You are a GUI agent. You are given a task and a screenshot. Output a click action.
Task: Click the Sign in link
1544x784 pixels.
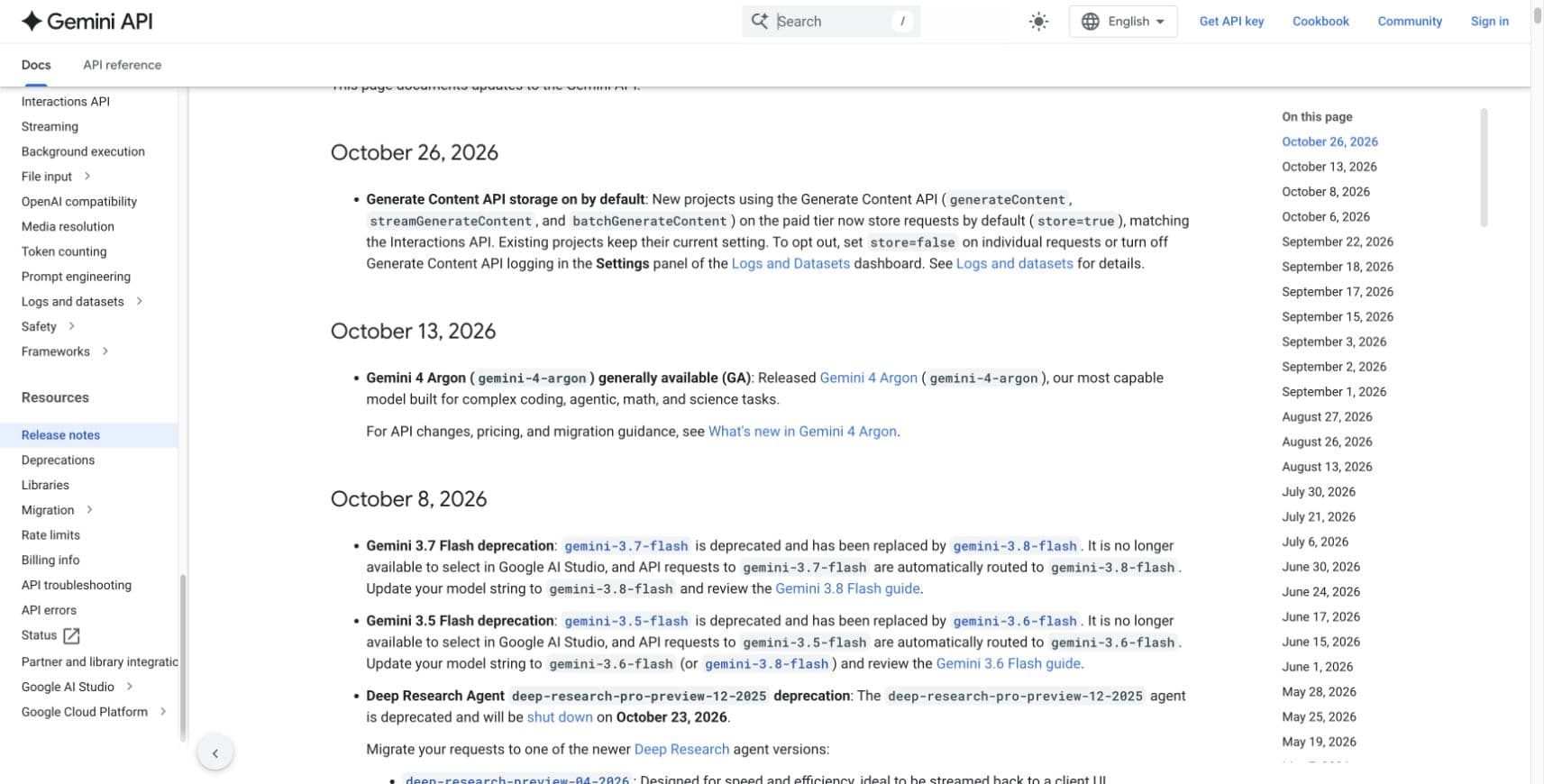pos(1489,22)
